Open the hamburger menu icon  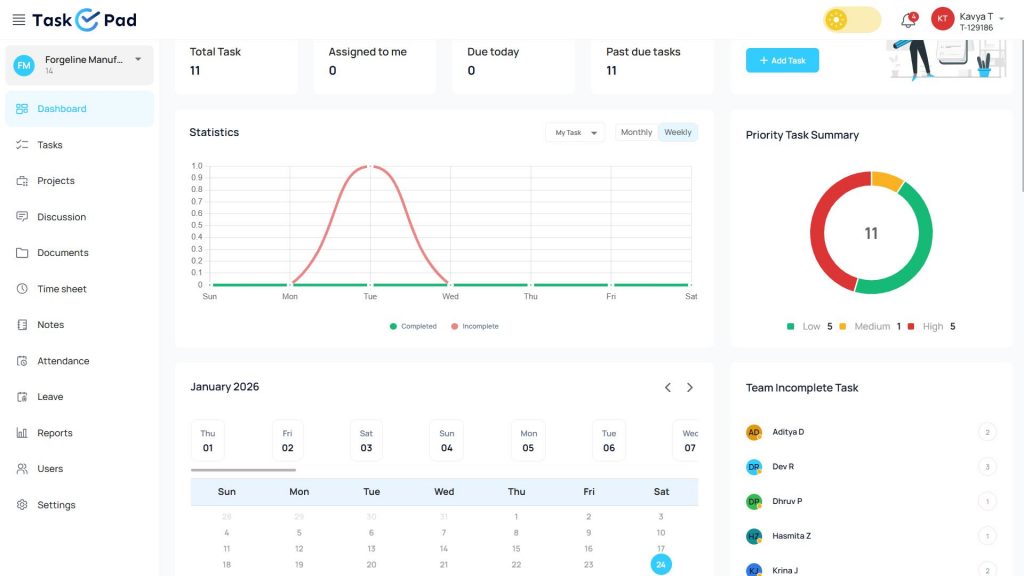click(19, 20)
